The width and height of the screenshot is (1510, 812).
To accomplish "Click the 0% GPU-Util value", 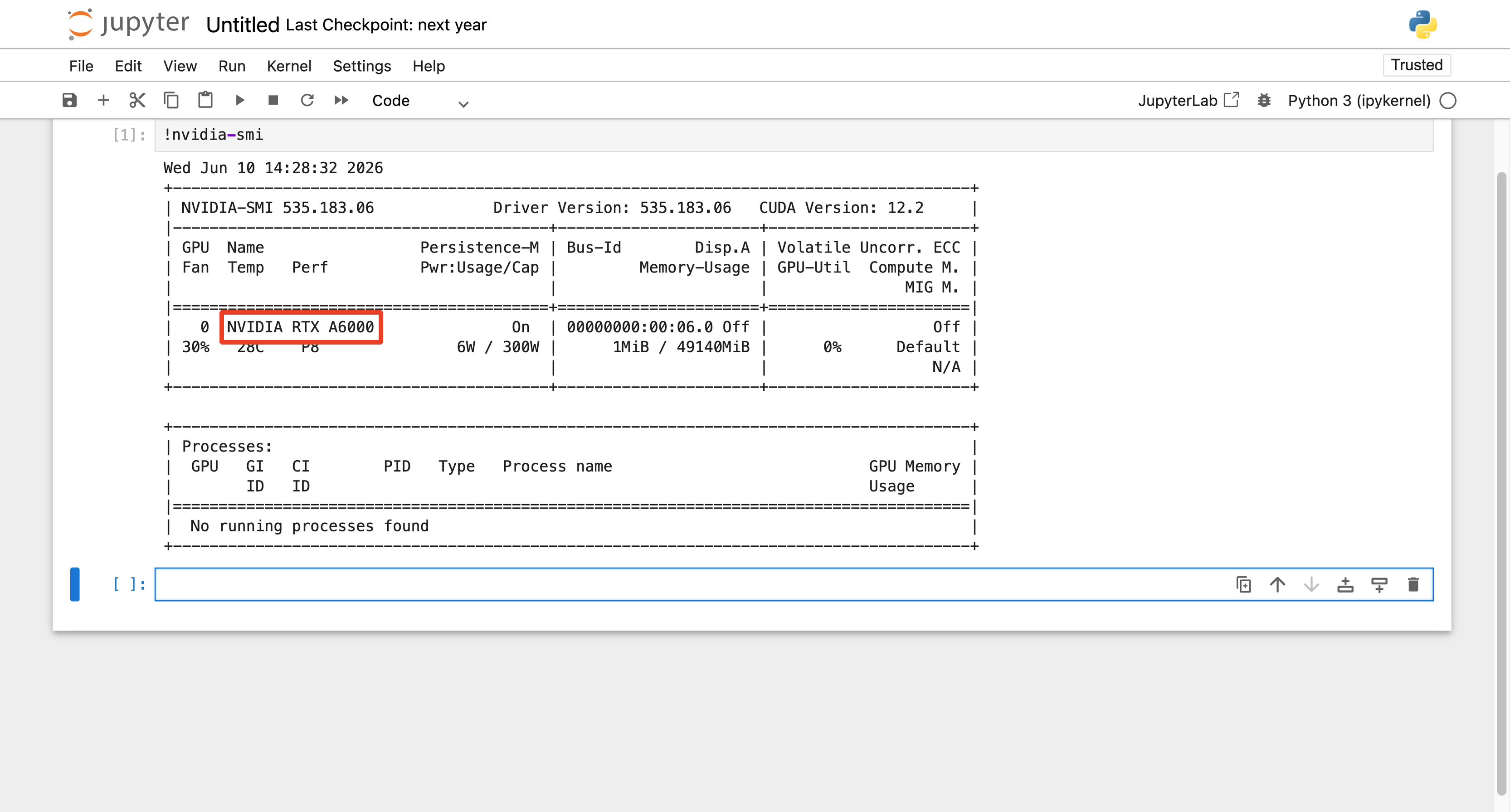I will pyautogui.click(x=833, y=347).
